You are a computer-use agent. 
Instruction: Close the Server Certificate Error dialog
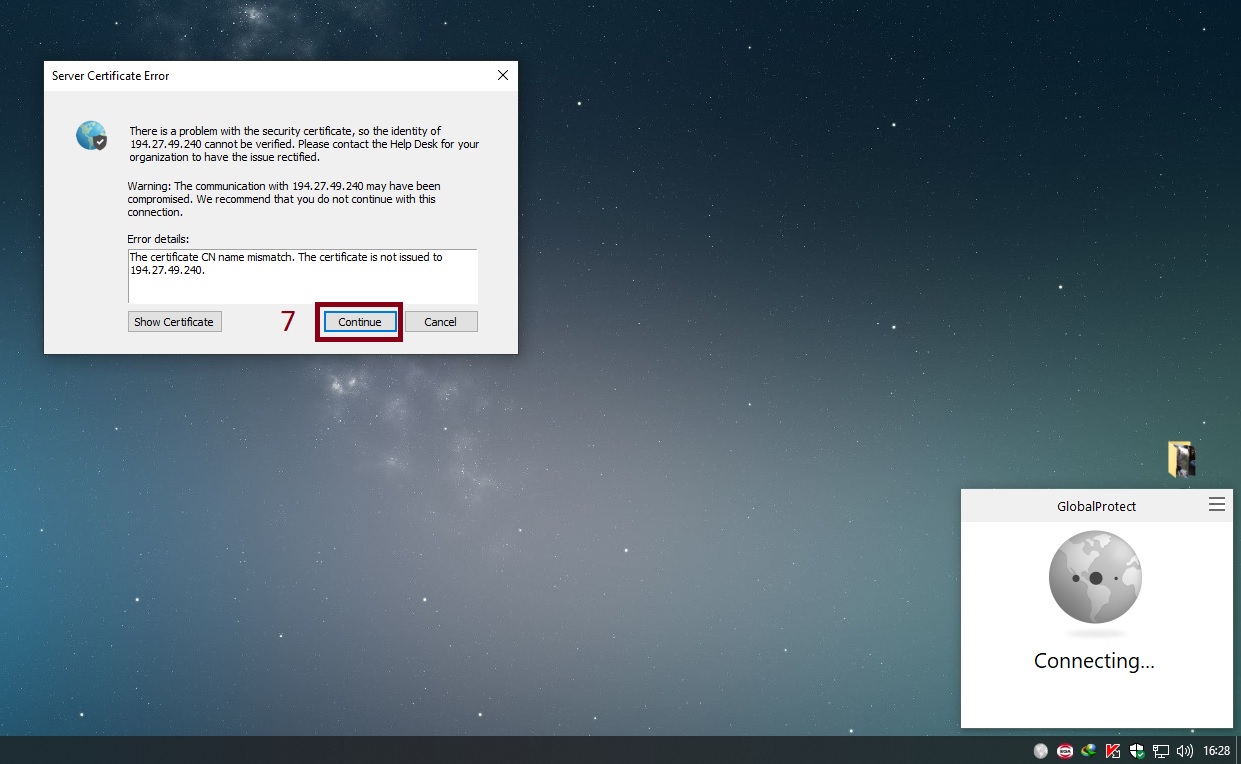[x=503, y=75]
